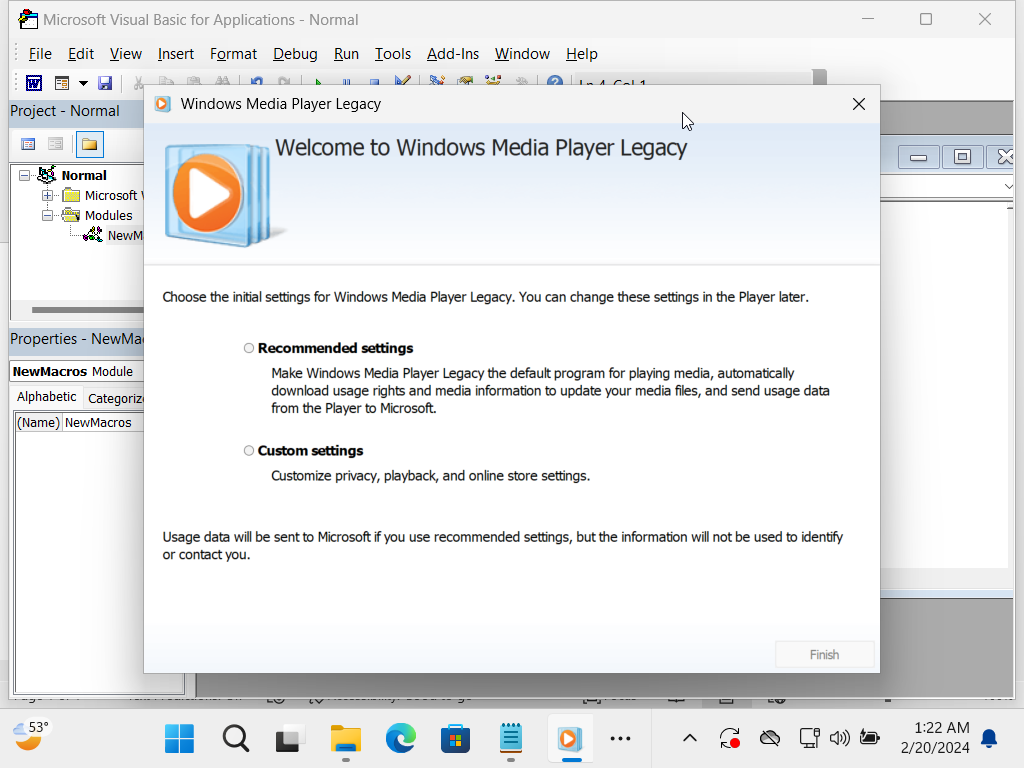Click the network display tray icon
This screenshot has height=768, width=1024.
point(809,739)
